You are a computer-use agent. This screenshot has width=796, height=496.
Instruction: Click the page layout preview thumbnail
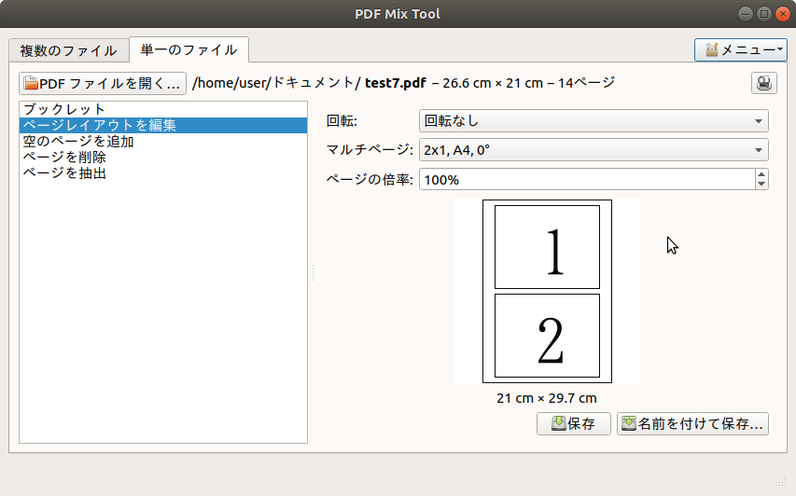(x=547, y=291)
